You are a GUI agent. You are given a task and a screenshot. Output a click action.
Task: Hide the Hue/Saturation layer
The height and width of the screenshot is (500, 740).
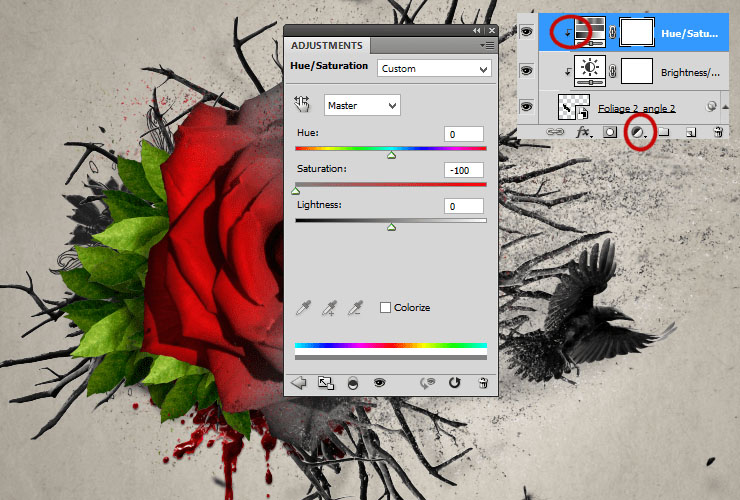coord(526,32)
